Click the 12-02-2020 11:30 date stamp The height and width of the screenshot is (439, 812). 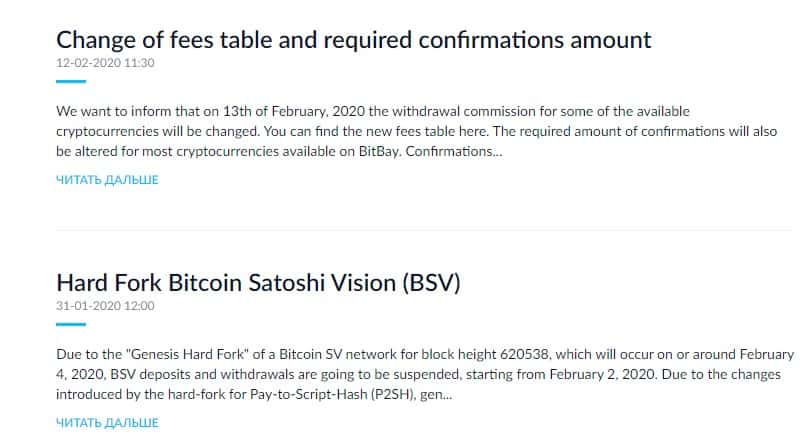(105, 62)
